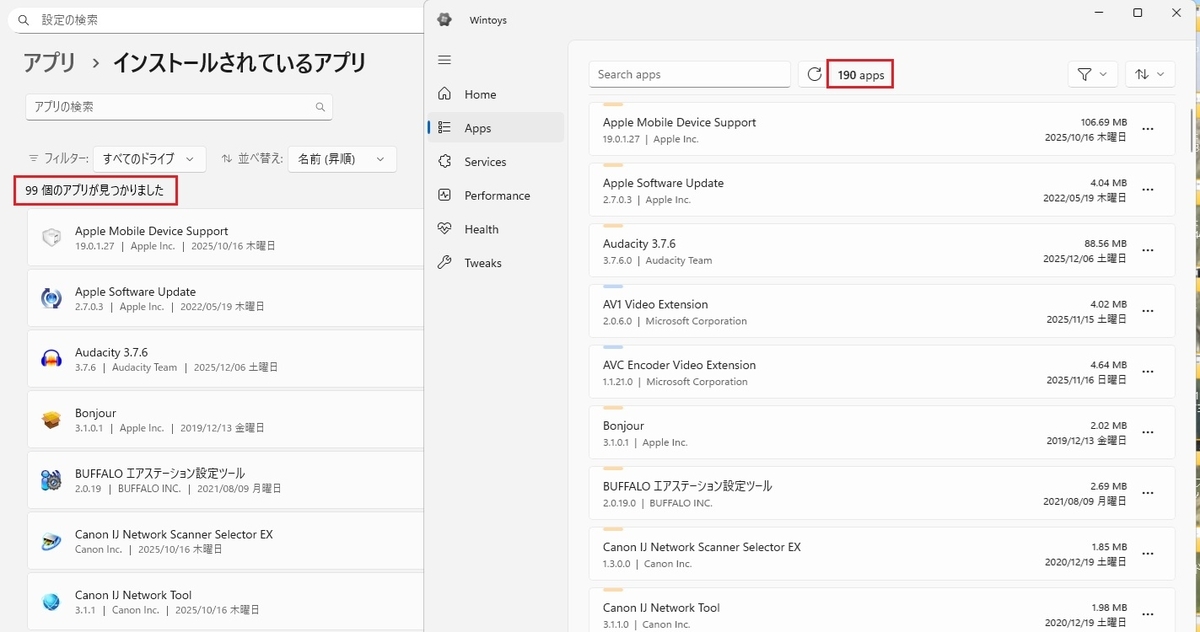The image size is (1200, 632).
Task: Open more options for AV1 Video Extension
Action: tap(1148, 311)
